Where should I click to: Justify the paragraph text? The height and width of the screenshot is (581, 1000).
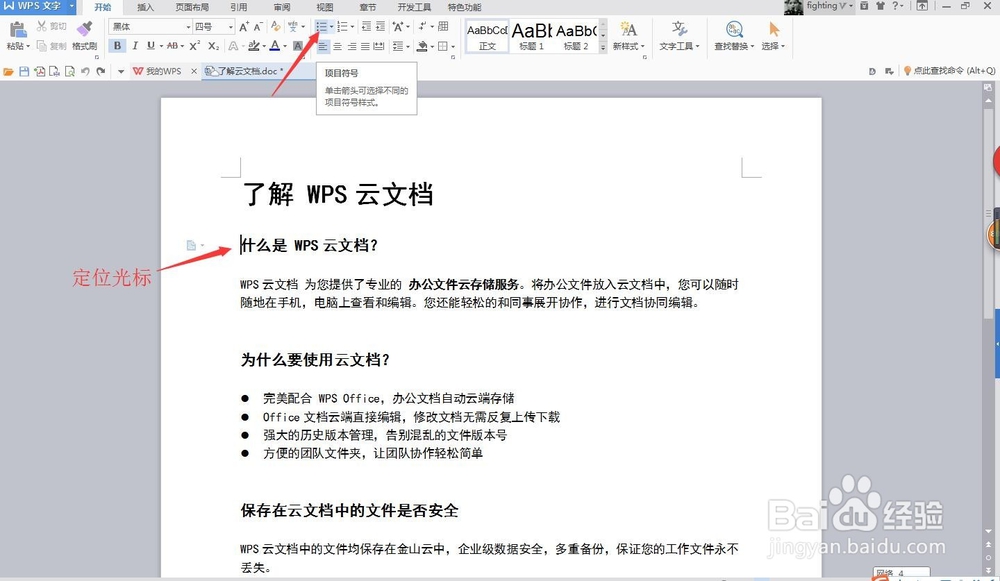pyautogui.click(x=365, y=46)
